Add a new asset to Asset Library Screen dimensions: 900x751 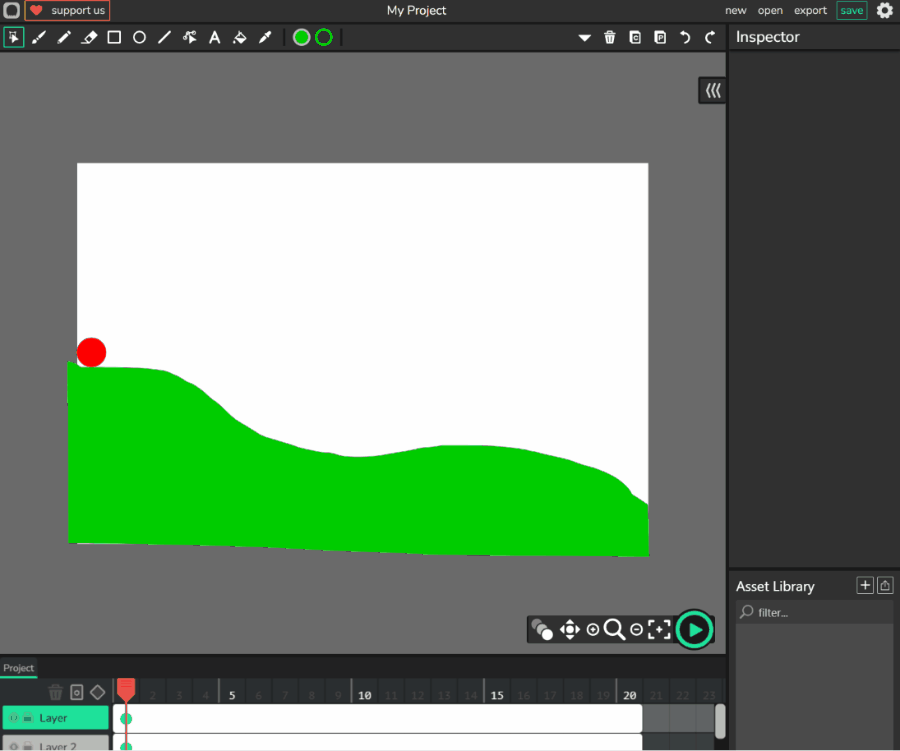point(864,585)
